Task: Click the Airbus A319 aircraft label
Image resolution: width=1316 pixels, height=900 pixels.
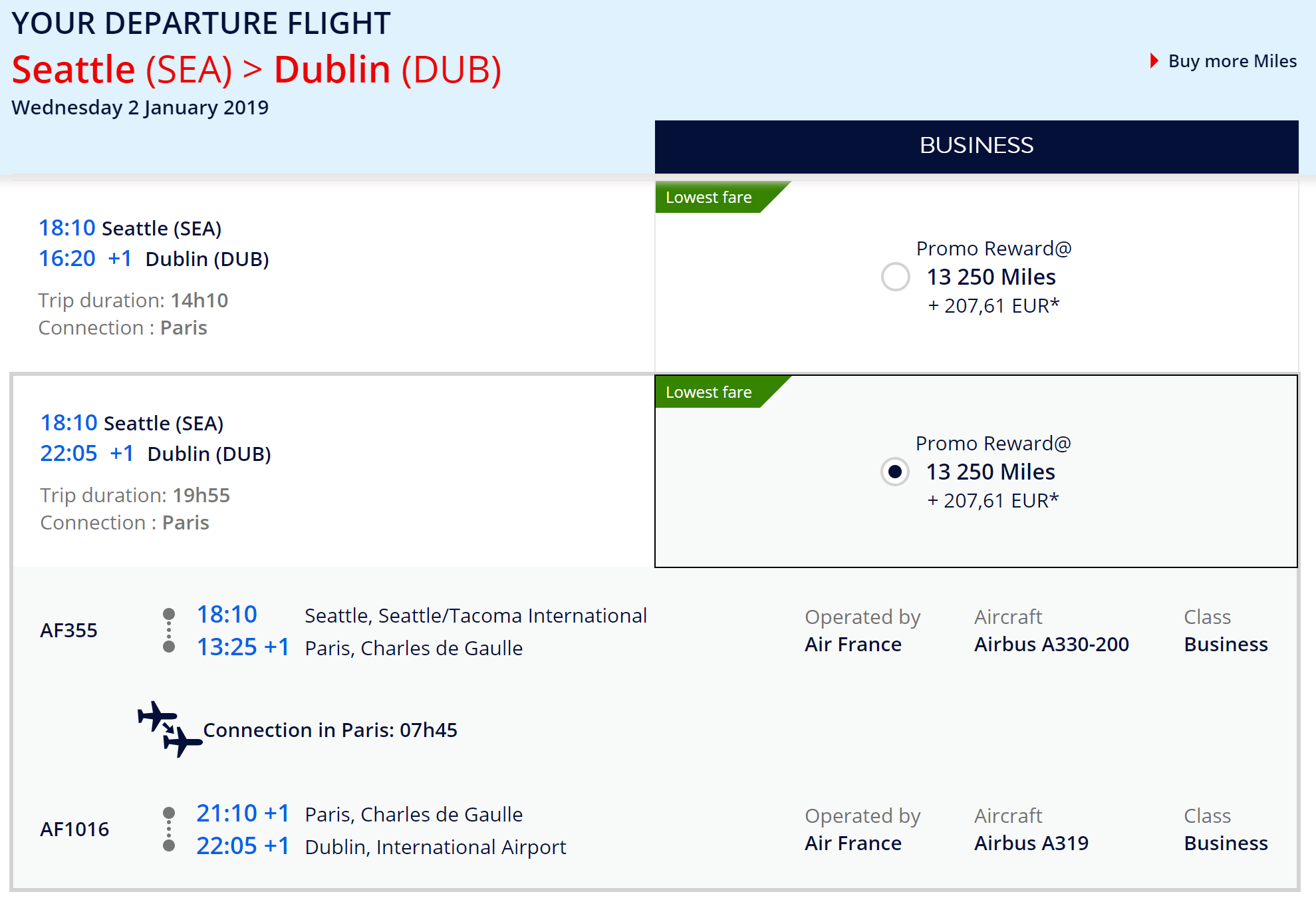Action: [1031, 843]
